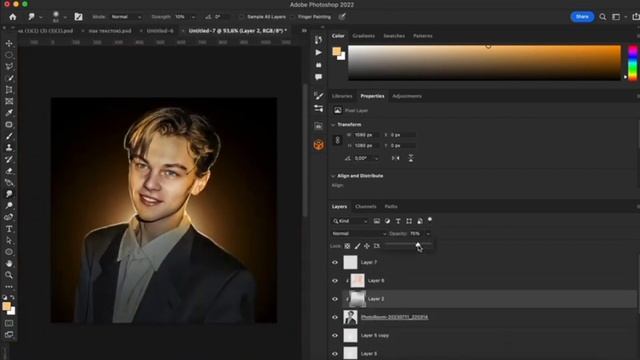Open the Paths tab
This screenshot has height=360, width=640.
coord(391,207)
